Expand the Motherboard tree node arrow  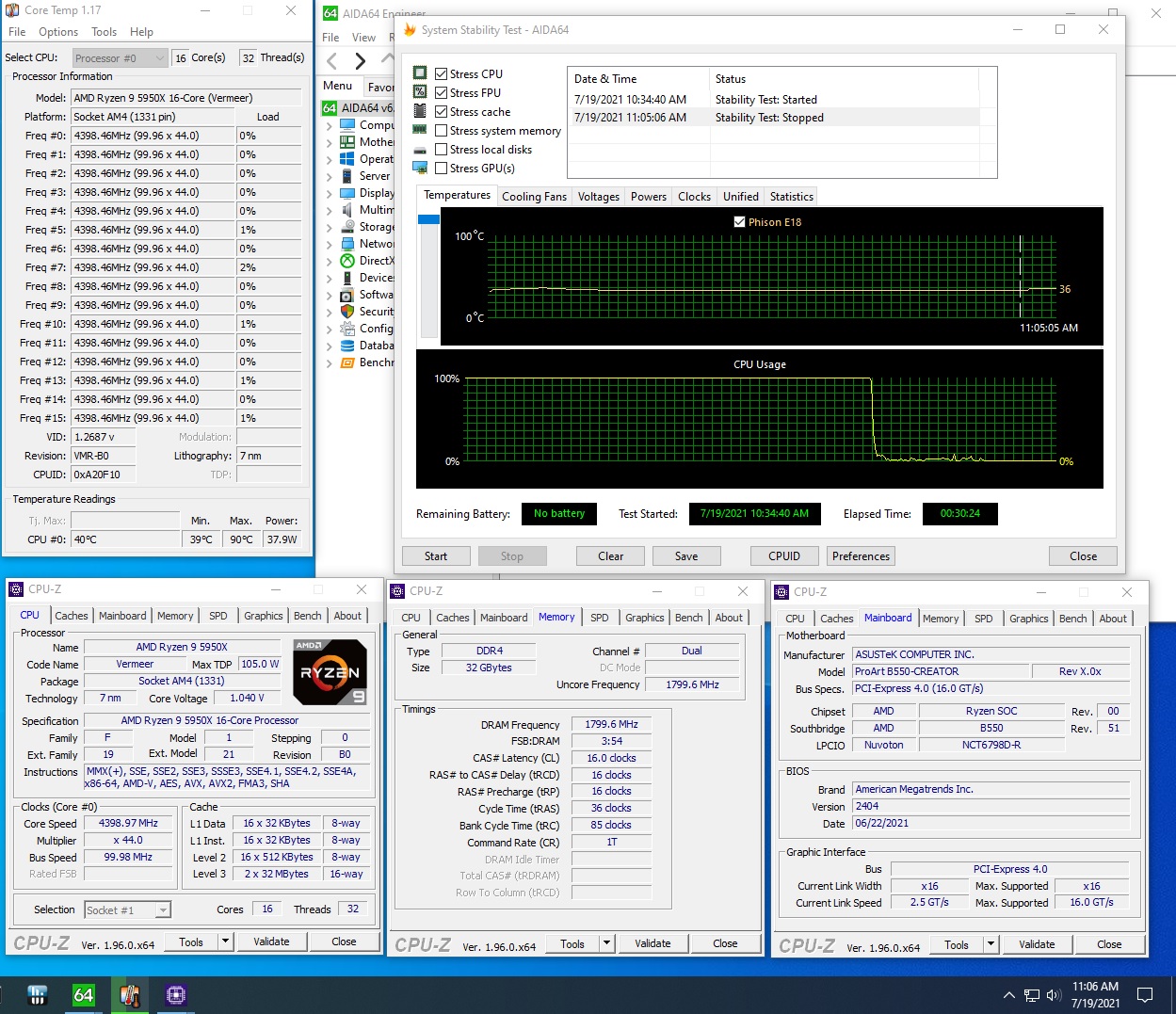pyautogui.click(x=329, y=142)
